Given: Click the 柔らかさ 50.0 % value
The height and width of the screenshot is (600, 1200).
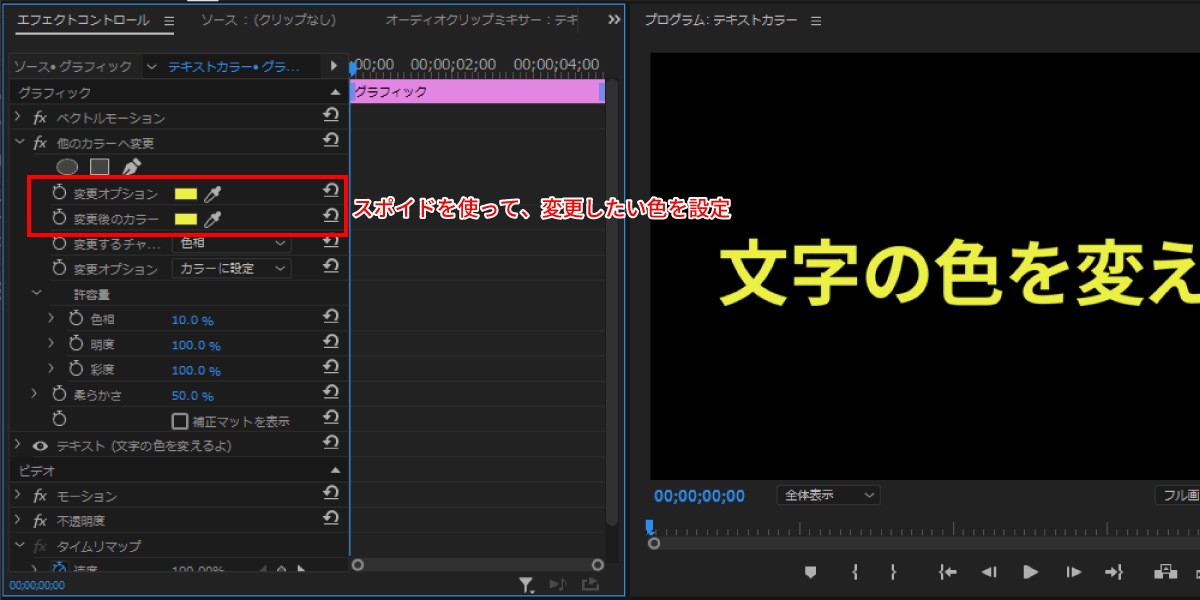Looking at the screenshot, I should (192, 396).
